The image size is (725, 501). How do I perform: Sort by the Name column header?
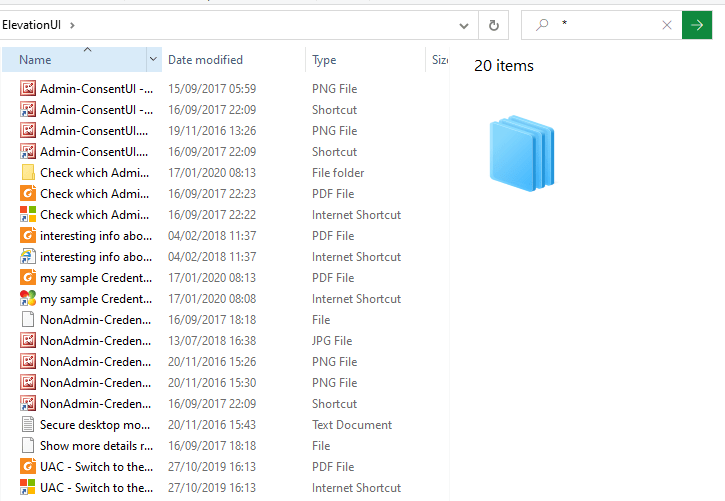click(74, 60)
